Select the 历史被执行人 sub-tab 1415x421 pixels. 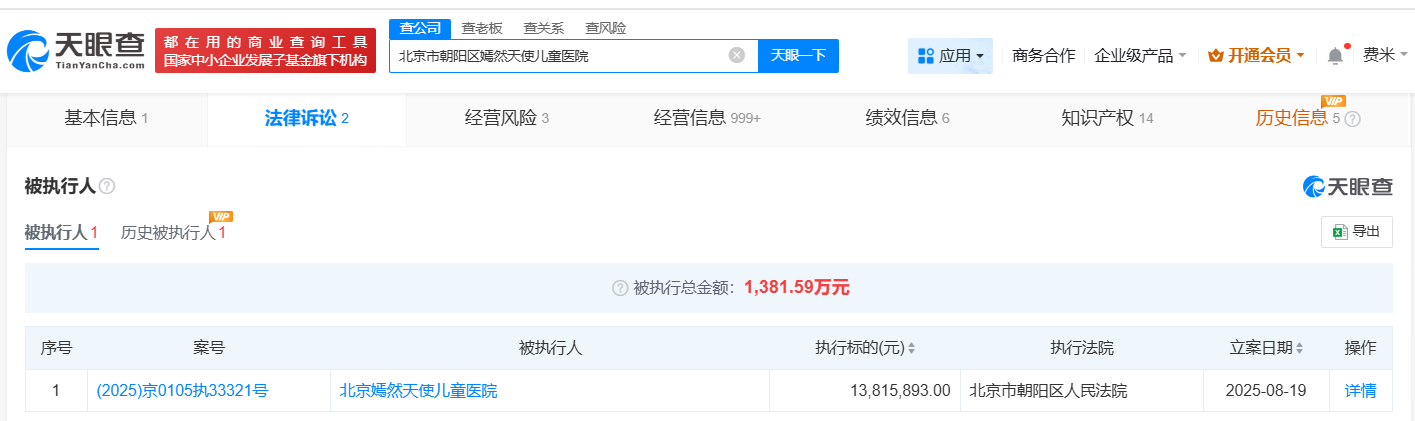172,233
